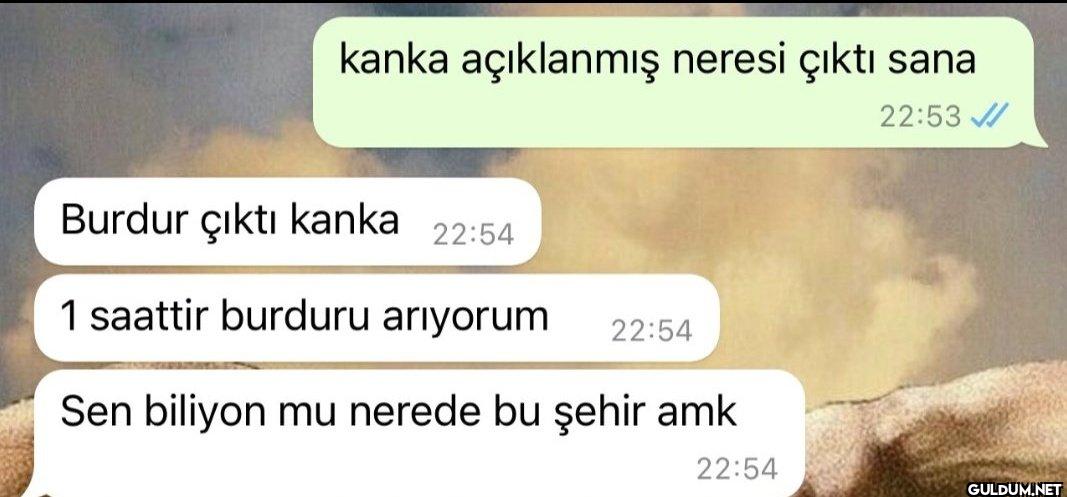The image size is (1067, 497).
Task: Click the 22:54 time beside 'Burdur çıktı kanka'
Action: coord(473,235)
